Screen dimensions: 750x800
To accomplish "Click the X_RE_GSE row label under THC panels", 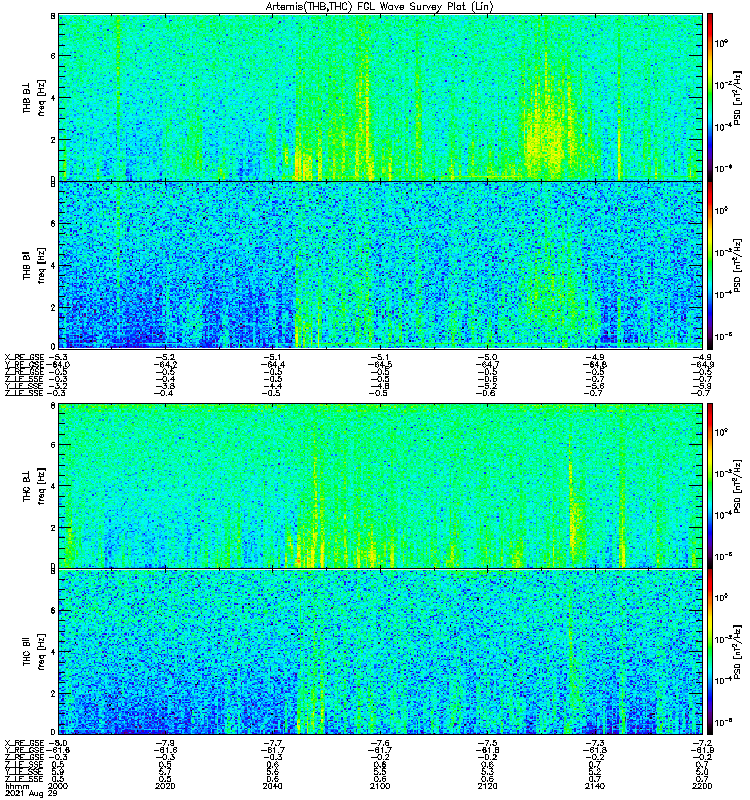I will coord(24,743).
